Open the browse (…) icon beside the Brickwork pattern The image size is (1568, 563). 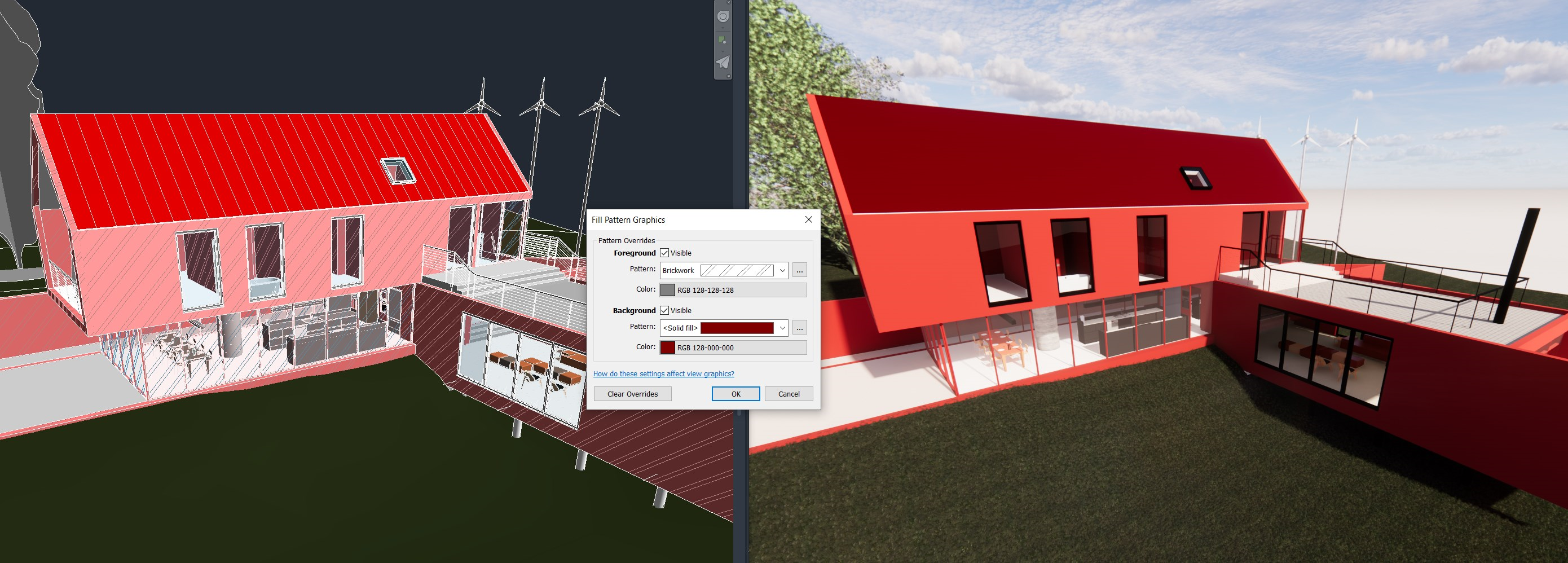click(x=799, y=270)
